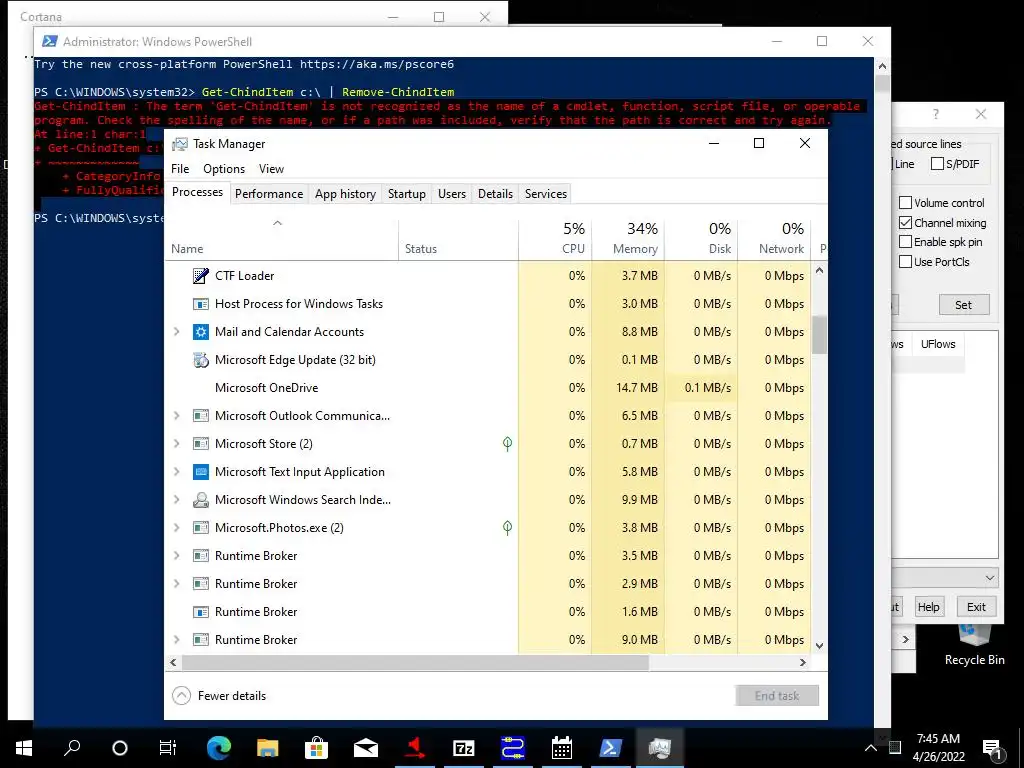Switch to the Performance tab

click(269, 194)
